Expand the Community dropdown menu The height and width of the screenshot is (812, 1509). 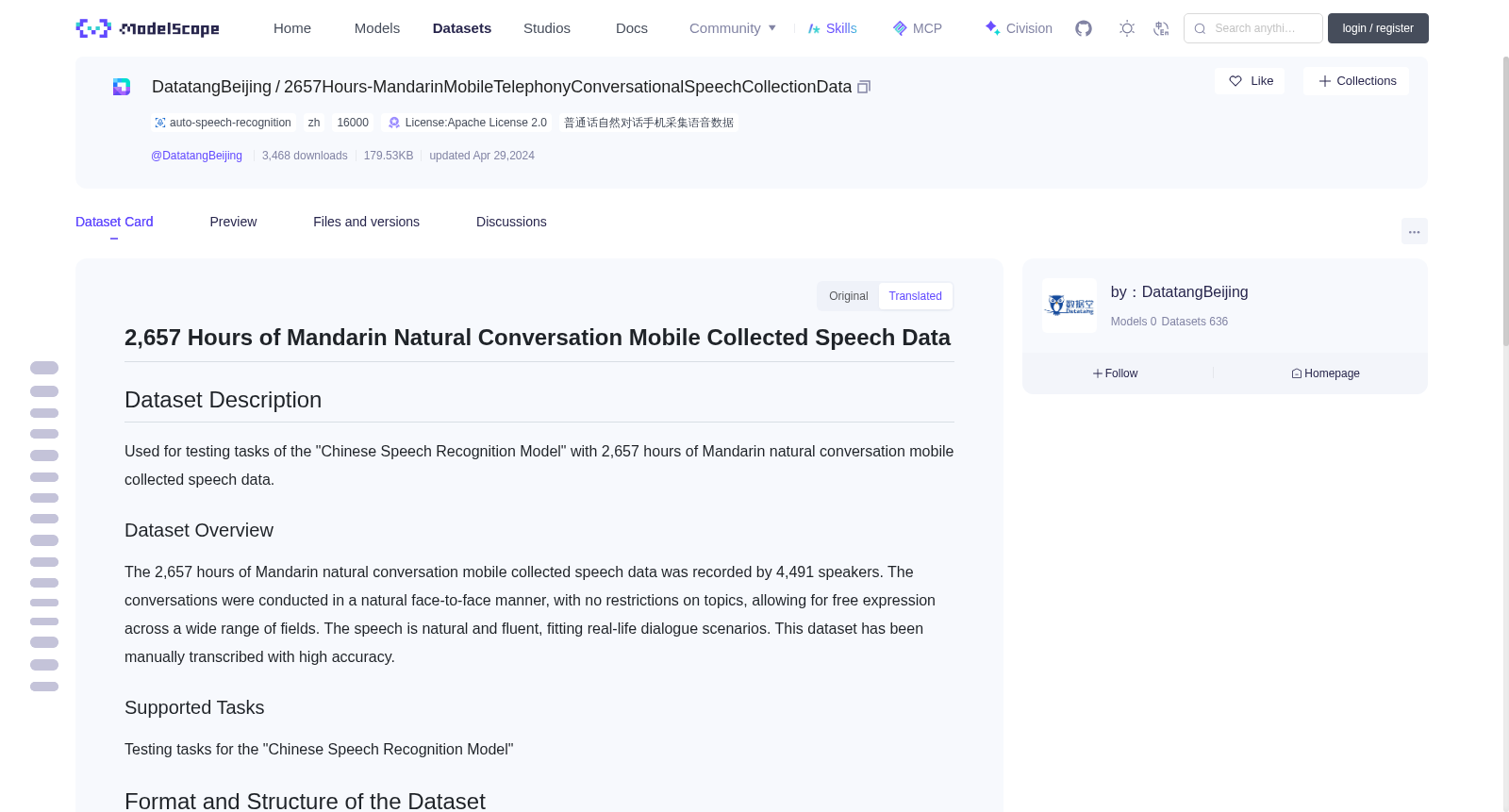(733, 28)
